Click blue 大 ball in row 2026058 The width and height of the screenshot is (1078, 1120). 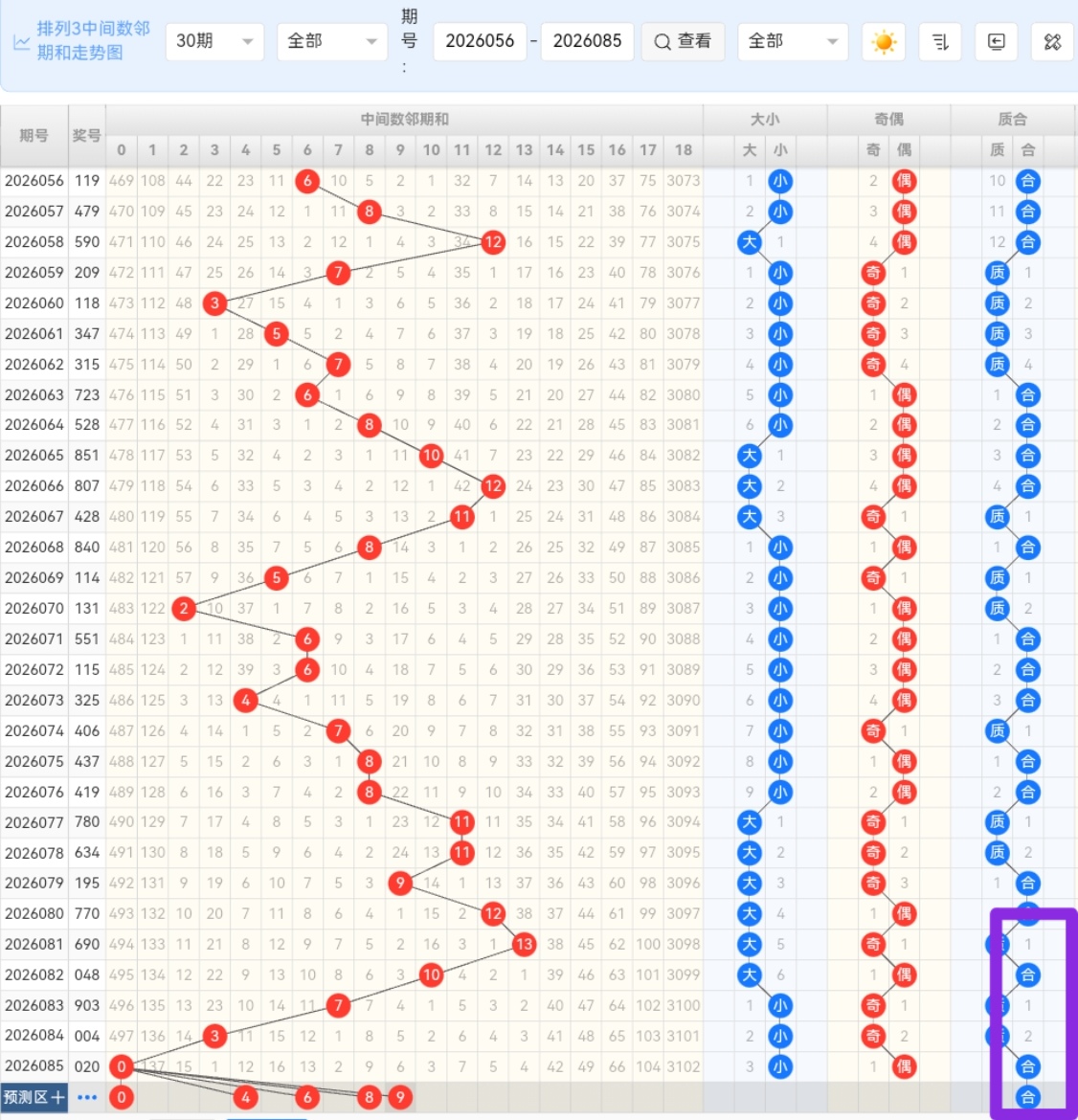point(750,242)
